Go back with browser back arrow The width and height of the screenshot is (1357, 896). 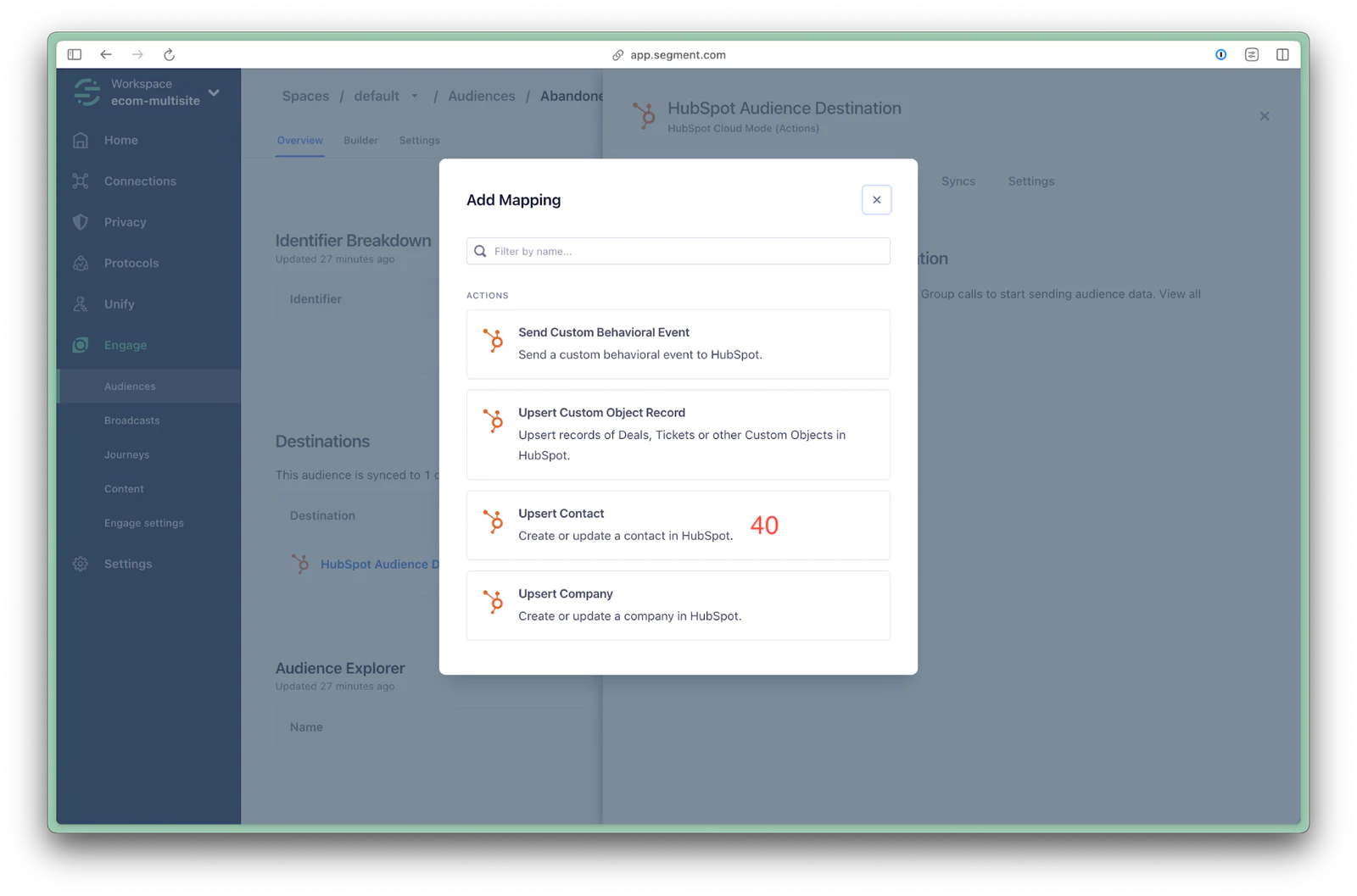[x=106, y=55]
